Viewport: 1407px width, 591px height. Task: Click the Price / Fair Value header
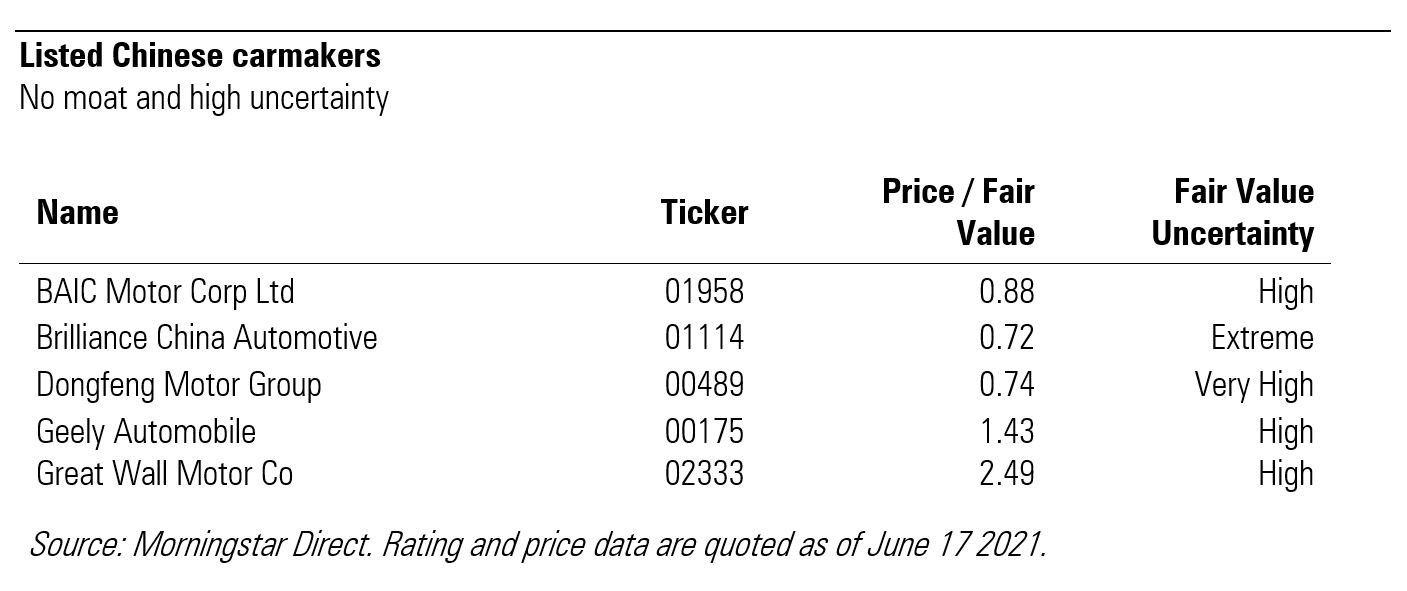pos(958,212)
